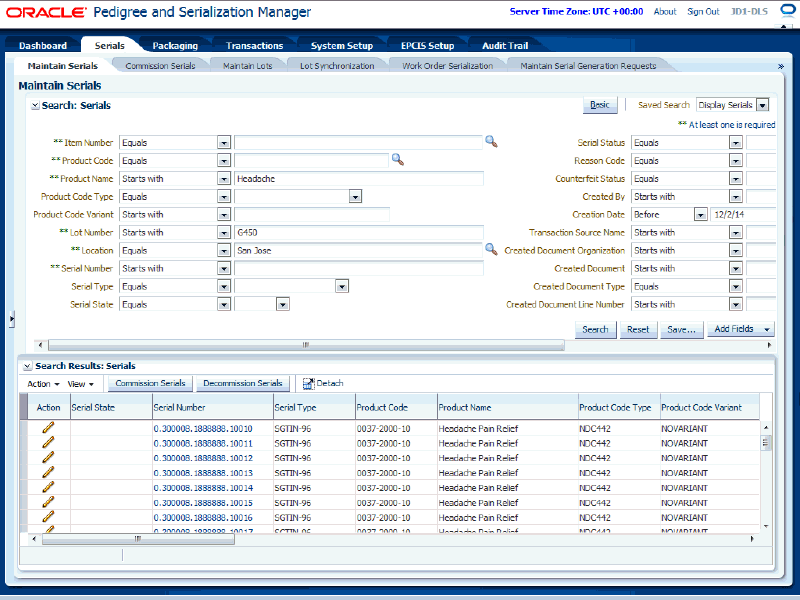
Task: Open Product Code Type value dropdown
Action: click(x=356, y=196)
